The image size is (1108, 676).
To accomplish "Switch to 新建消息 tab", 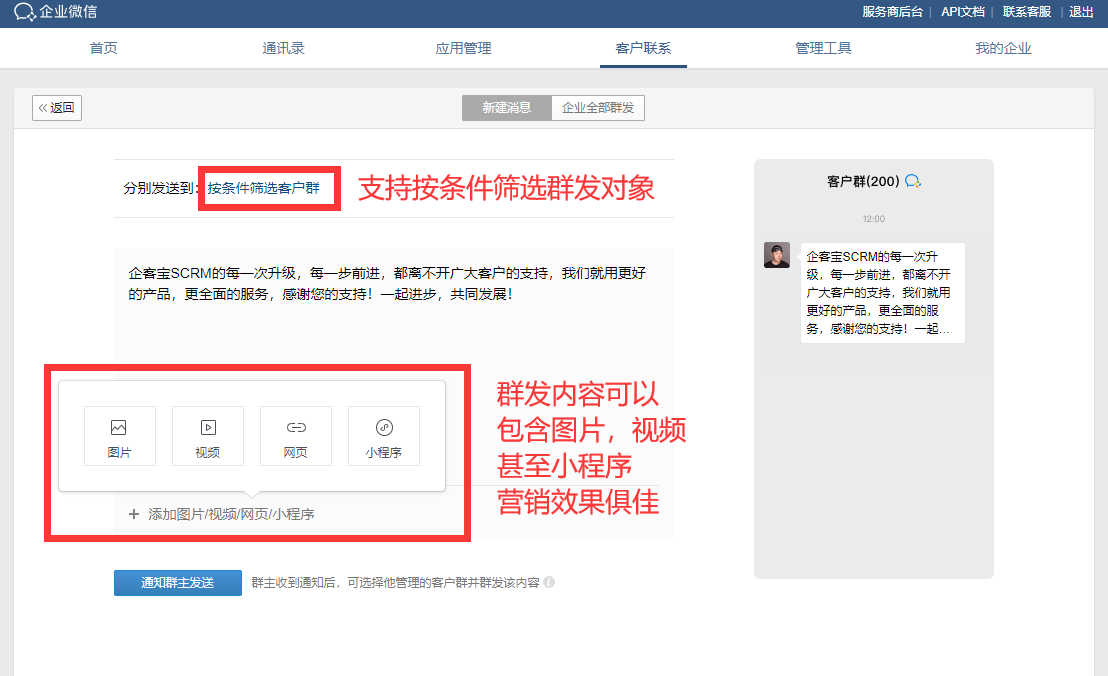I will click(x=506, y=108).
